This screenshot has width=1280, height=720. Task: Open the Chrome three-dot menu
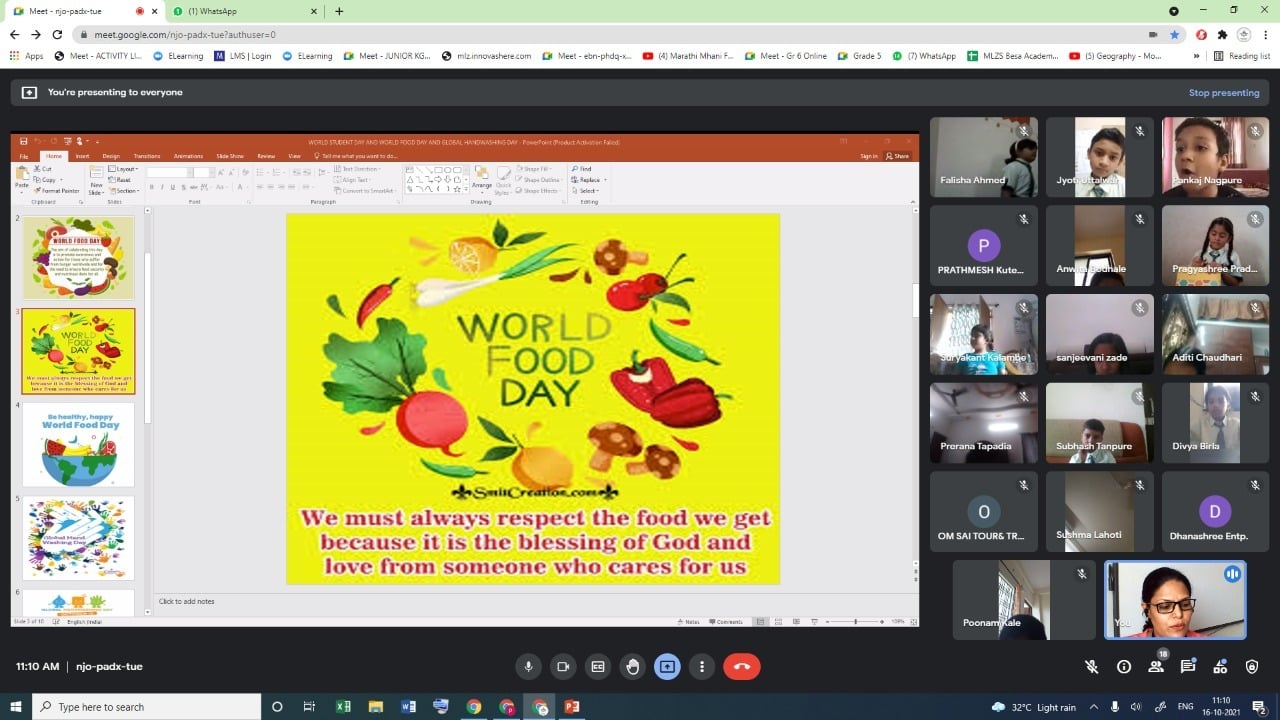(1266, 34)
